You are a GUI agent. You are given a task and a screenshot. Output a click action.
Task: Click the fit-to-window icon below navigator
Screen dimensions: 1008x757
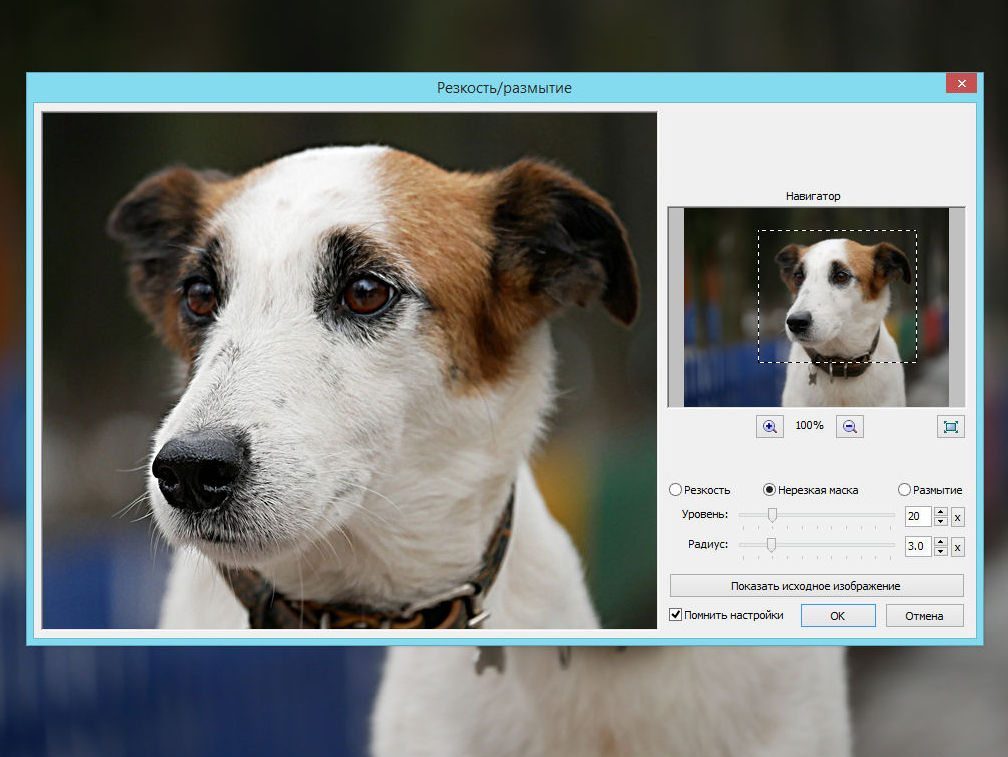950,427
